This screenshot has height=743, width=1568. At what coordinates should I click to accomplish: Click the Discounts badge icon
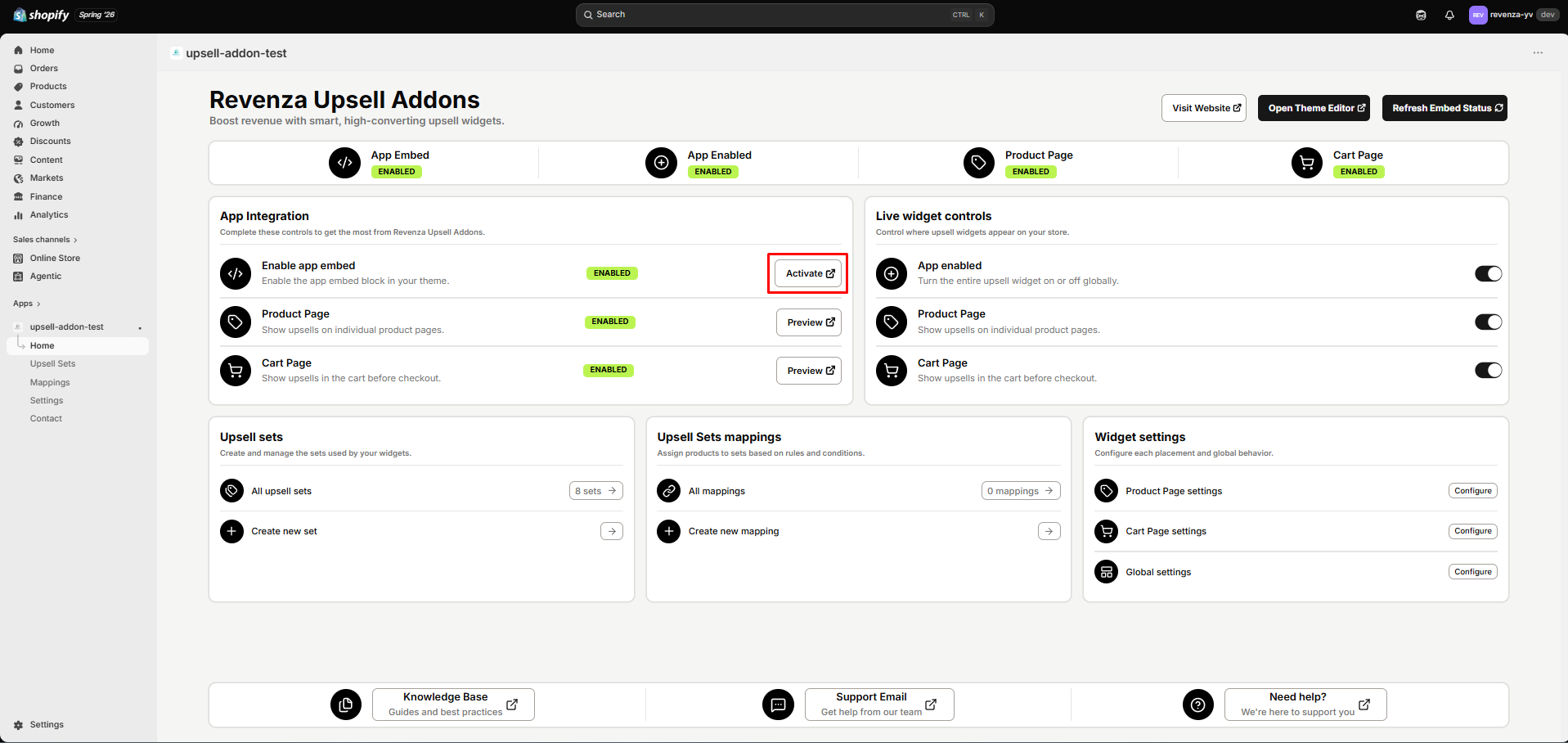pyautogui.click(x=18, y=142)
